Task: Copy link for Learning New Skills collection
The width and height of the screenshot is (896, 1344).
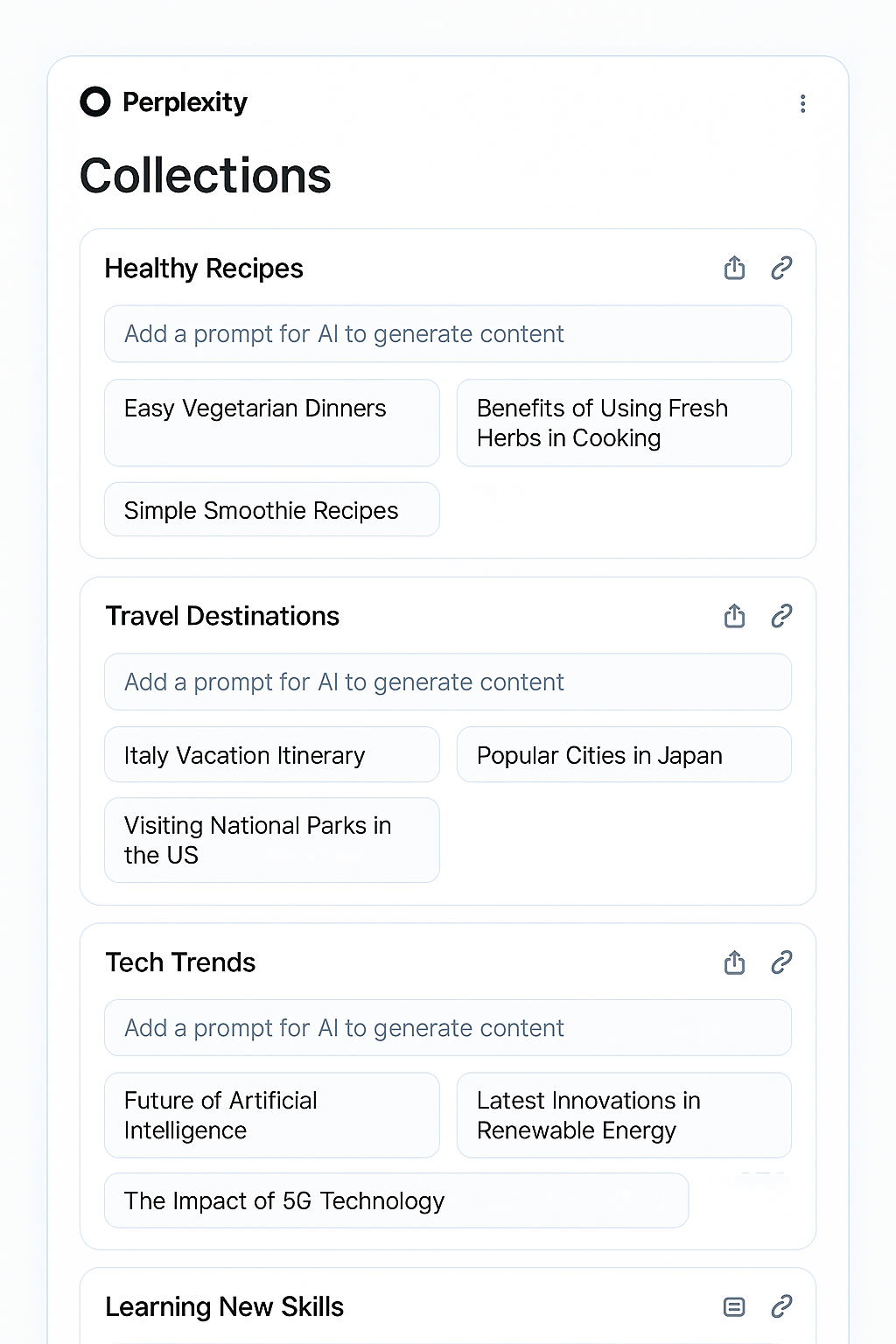Action: click(x=781, y=1306)
